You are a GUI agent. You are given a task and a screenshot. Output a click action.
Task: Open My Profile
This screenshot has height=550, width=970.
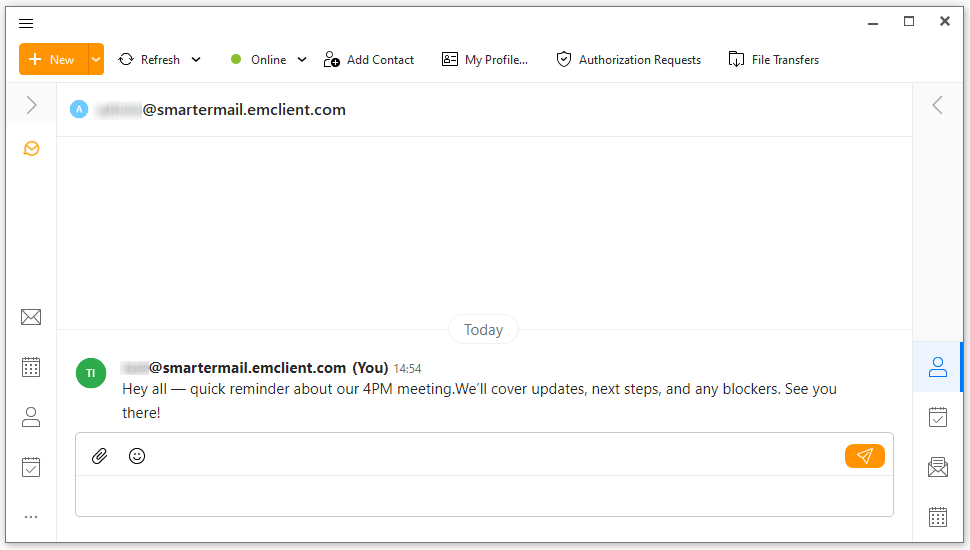click(x=485, y=60)
